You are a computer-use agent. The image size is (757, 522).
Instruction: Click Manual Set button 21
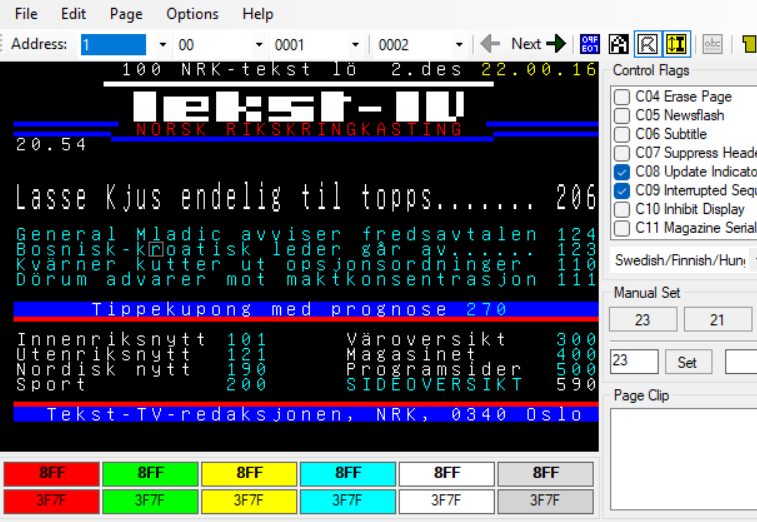click(717, 320)
